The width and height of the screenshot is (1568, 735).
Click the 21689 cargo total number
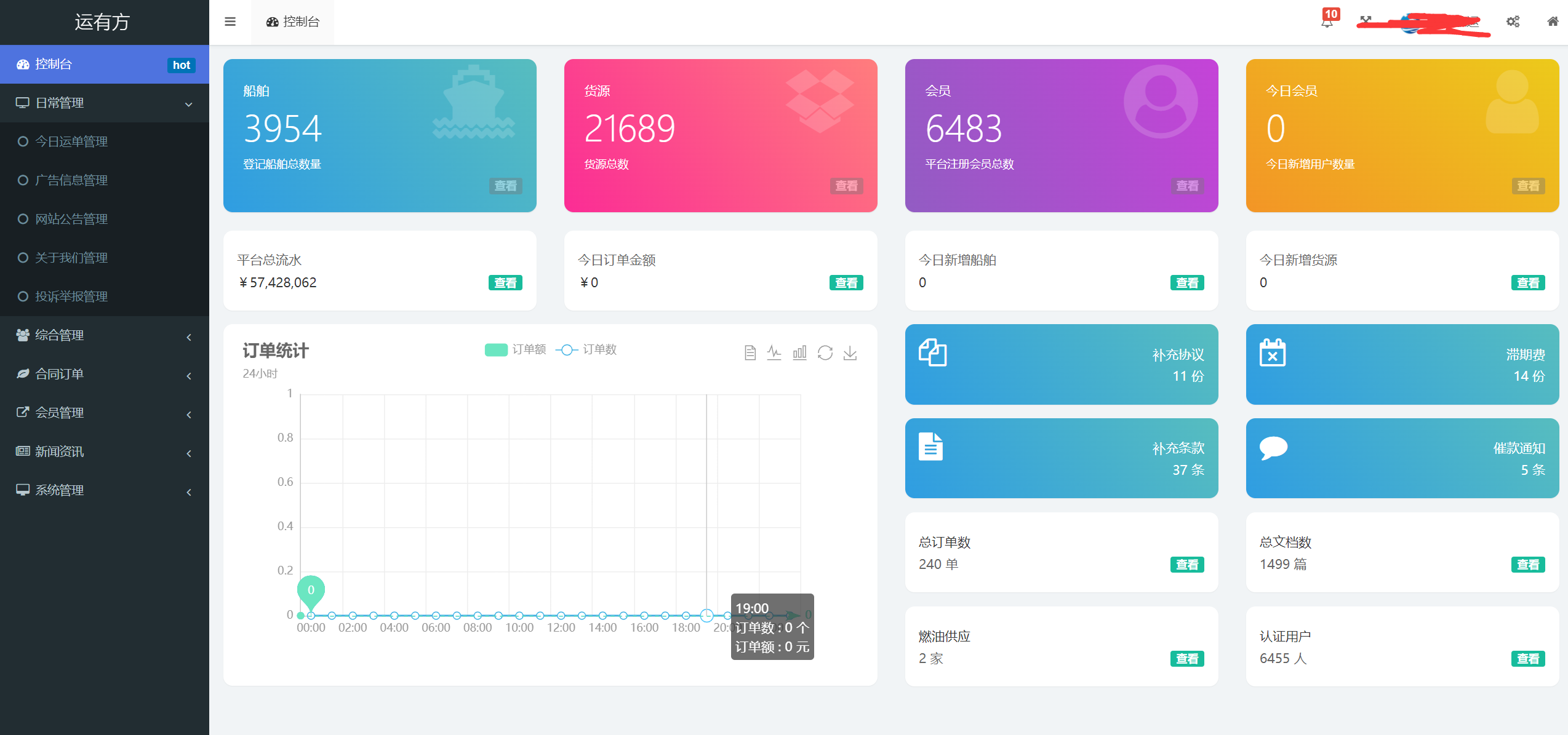[630, 129]
